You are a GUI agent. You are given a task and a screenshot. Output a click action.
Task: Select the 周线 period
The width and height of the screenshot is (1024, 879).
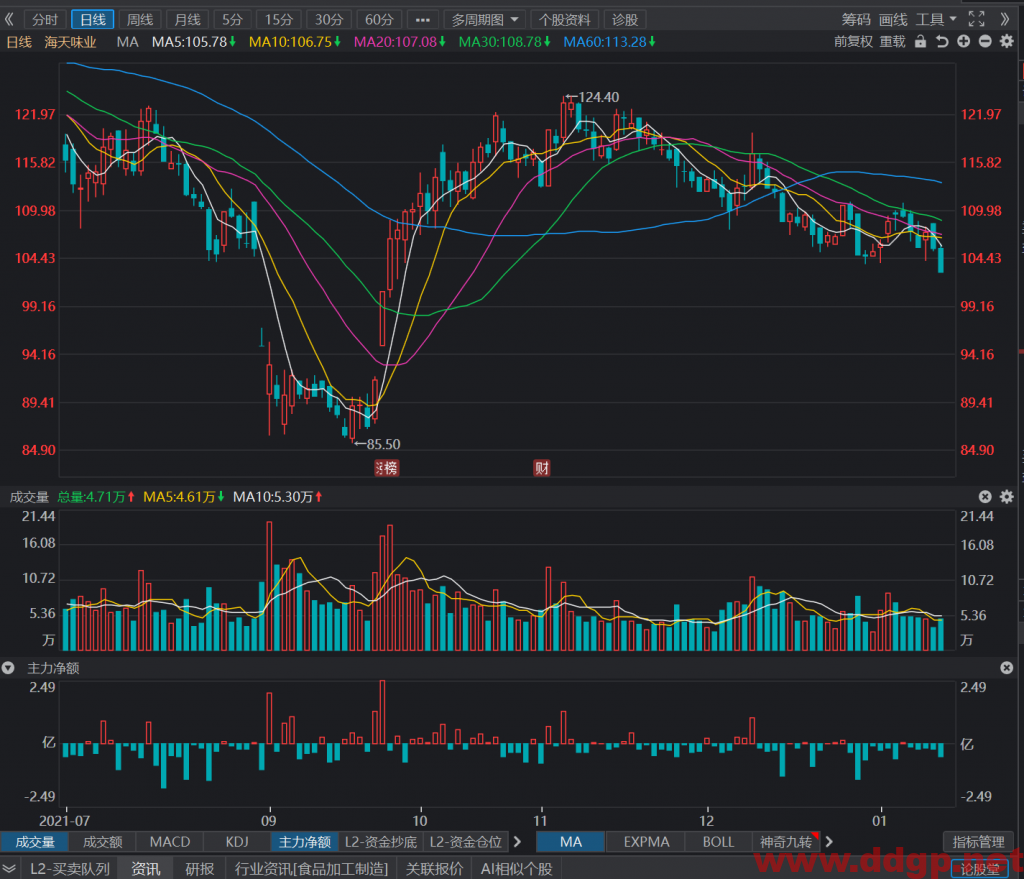[140, 20]
